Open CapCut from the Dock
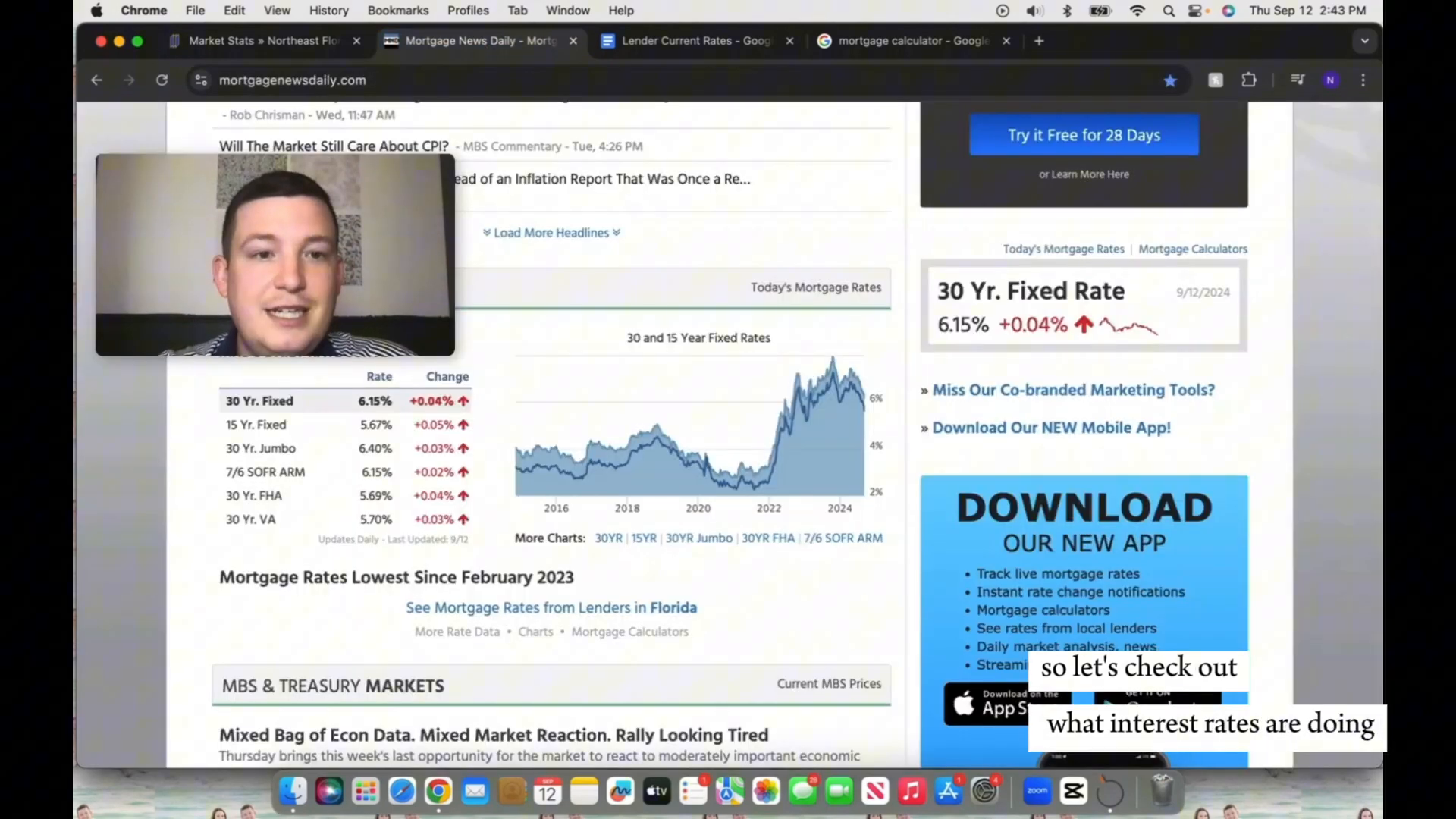1456x819 pixels. tap(1073, 792)
